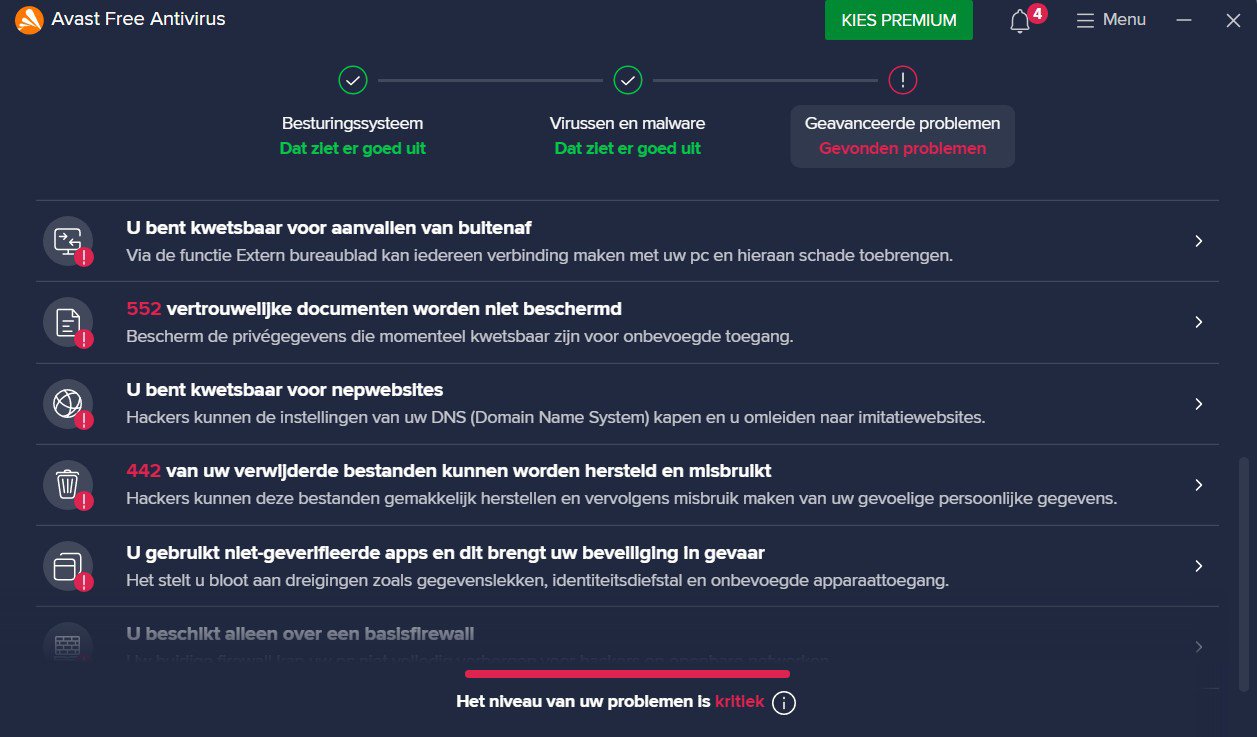Open the notifications bell icon
The width and height of the screenshot is (1257, 737).
pos(1020,21)
